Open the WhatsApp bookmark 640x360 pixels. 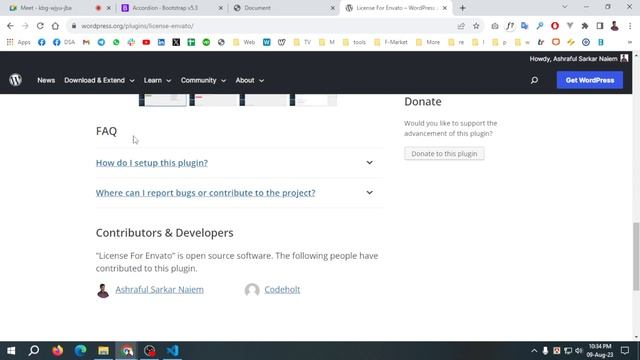(116, 42)
